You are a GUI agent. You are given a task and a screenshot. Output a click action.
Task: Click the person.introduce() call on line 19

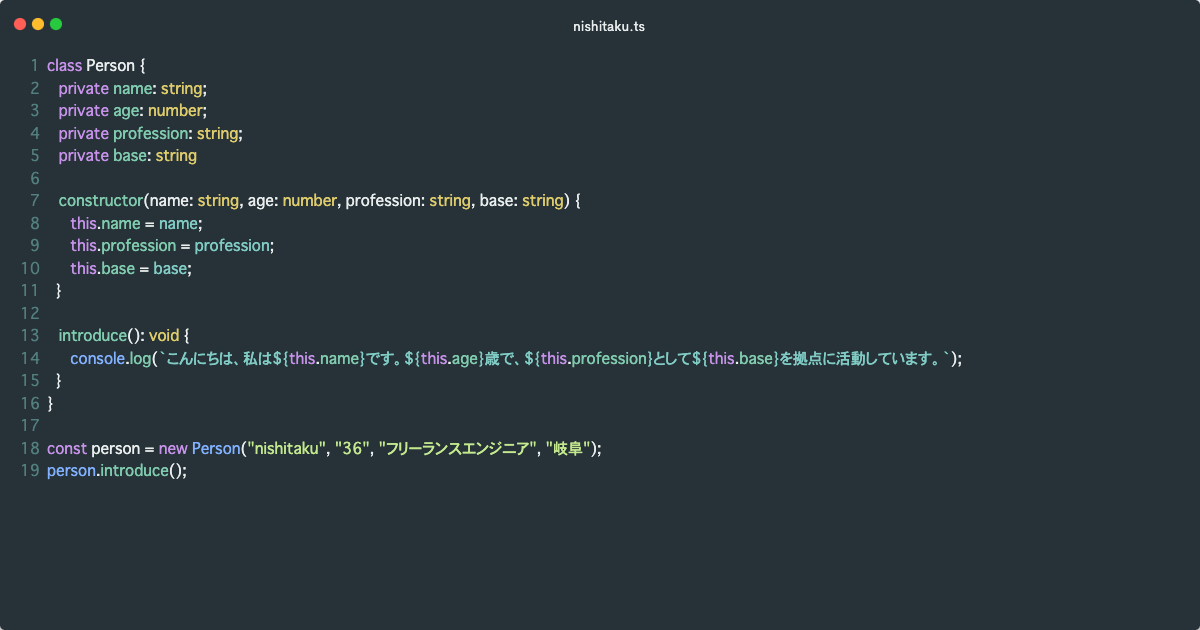[x=116, y=471]
